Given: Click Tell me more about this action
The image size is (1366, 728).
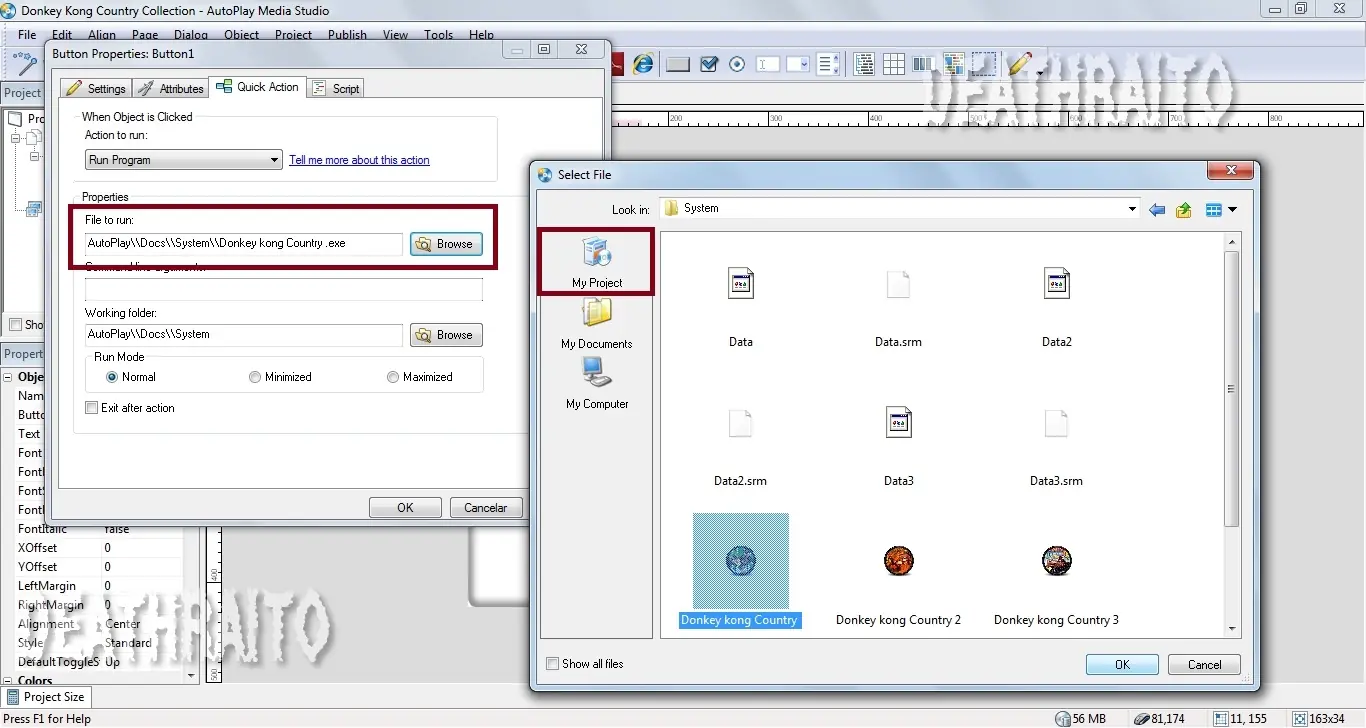Looking at the screenshot, I should [359, 160].
